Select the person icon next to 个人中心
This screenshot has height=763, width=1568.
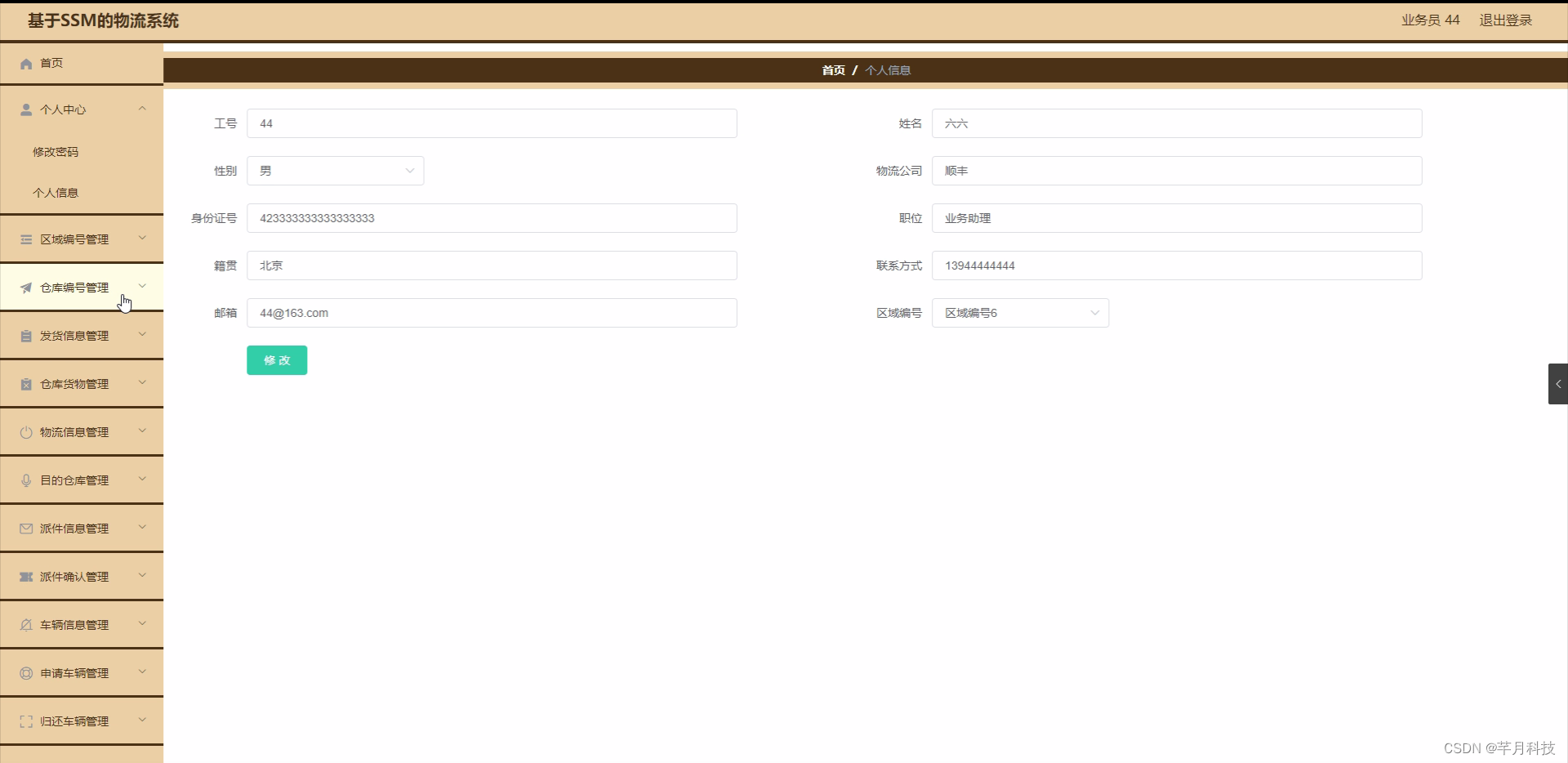25,109
